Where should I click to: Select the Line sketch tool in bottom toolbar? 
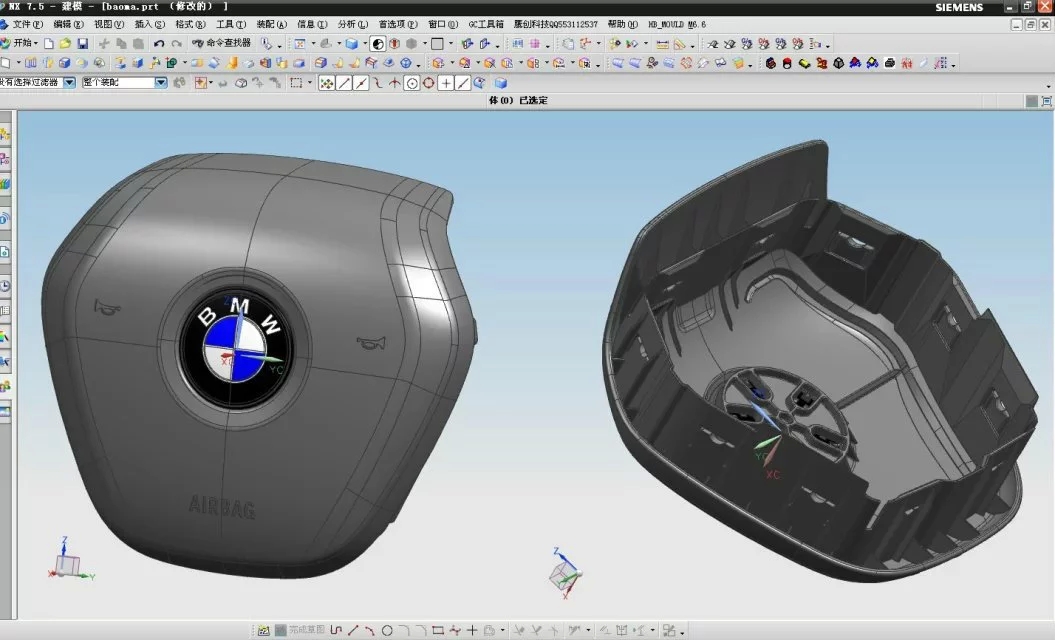[353, 630]
